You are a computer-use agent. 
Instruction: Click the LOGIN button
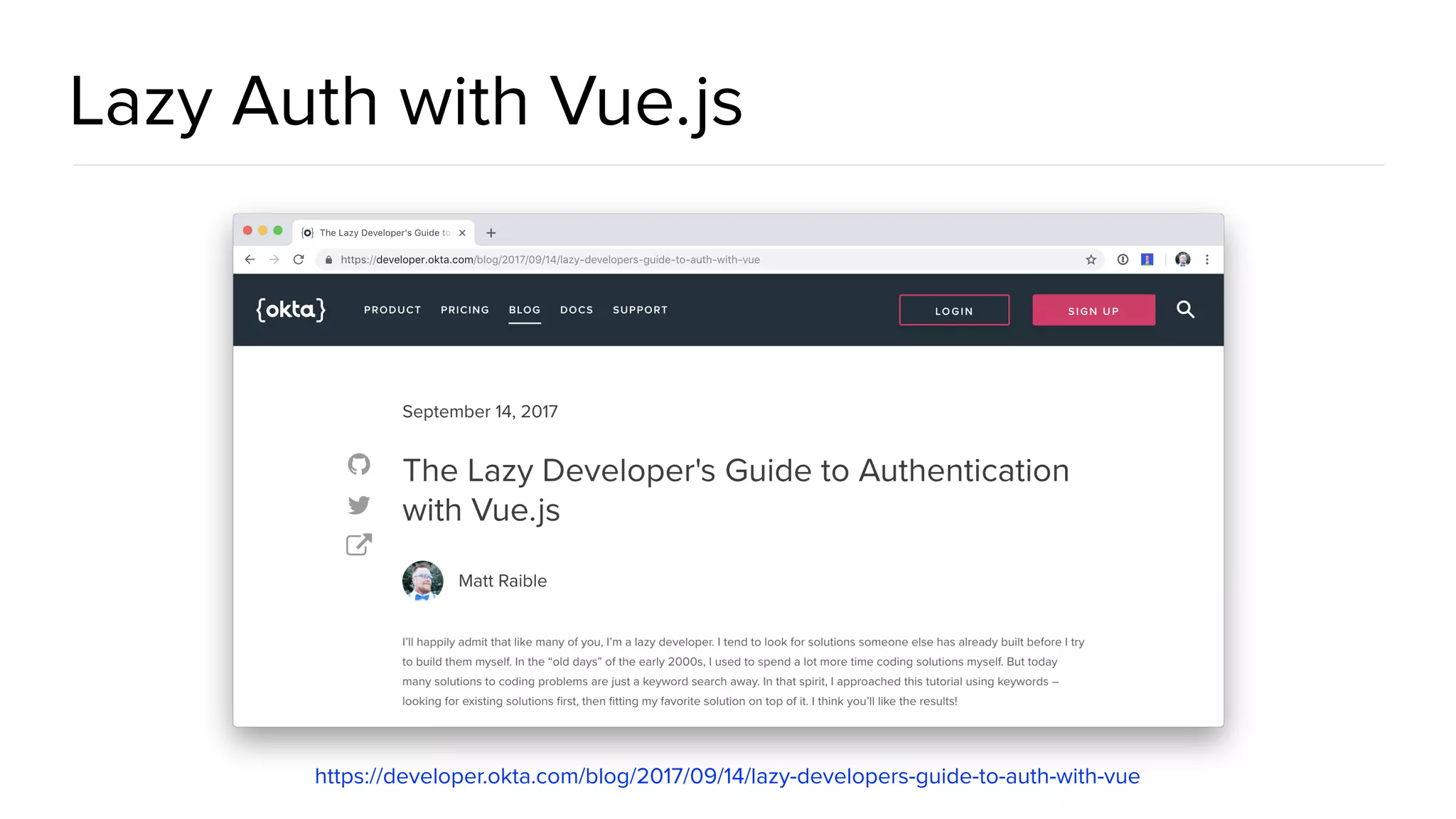954,310
